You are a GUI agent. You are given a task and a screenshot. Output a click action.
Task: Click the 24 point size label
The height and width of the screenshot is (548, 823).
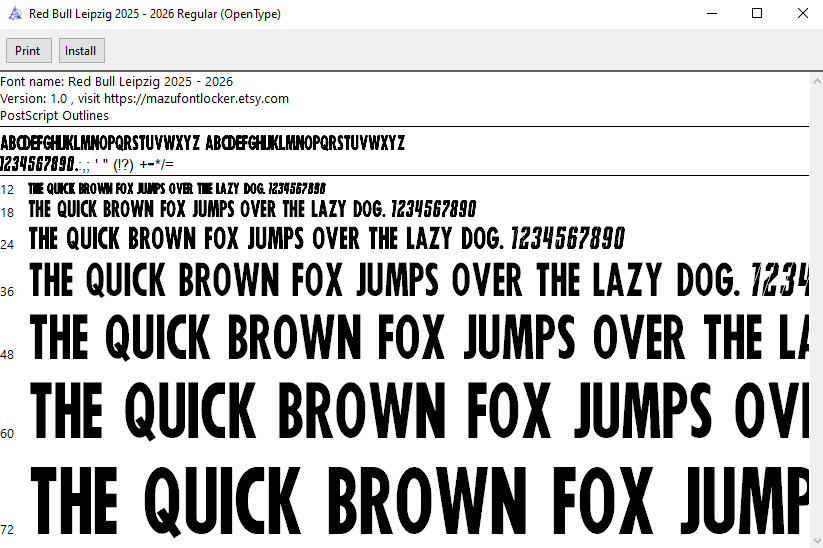(7, 244)
